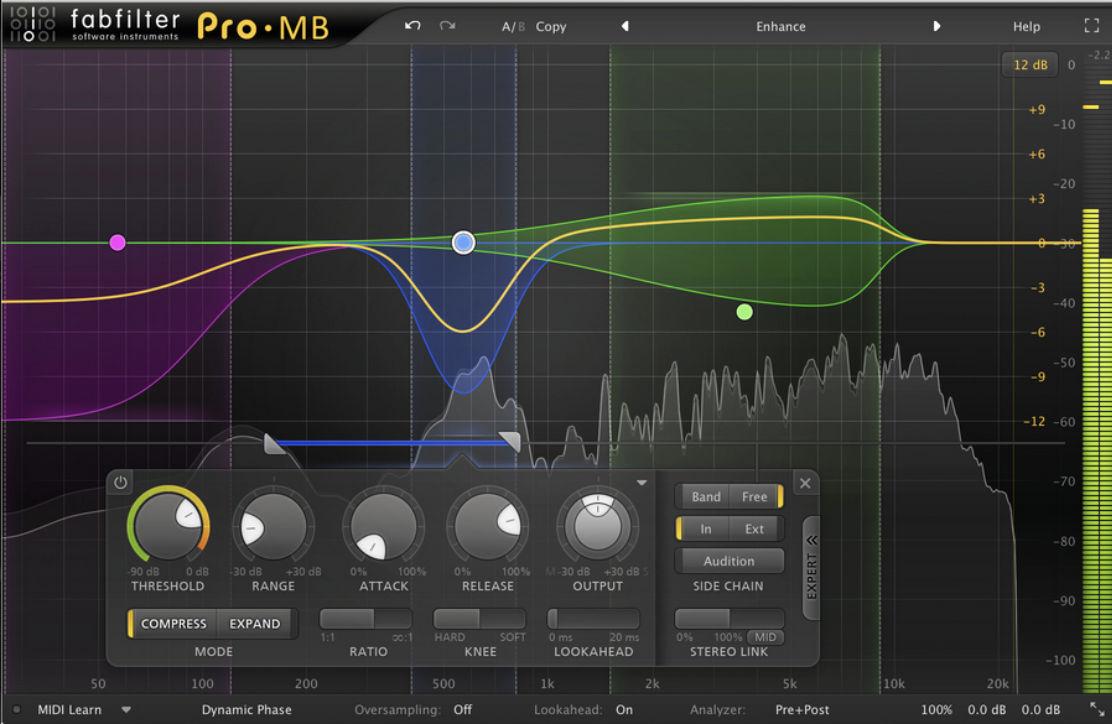Set side chain to Ext
Image resolution: width=1112 pixels, height=724 pixels.
754,529
